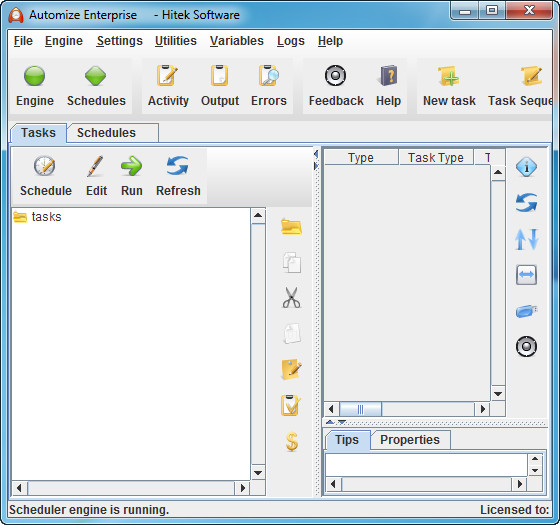This screenshot has height=525, width=560.
Task: Open the Engine menu
Action: (x=64, y=41)
